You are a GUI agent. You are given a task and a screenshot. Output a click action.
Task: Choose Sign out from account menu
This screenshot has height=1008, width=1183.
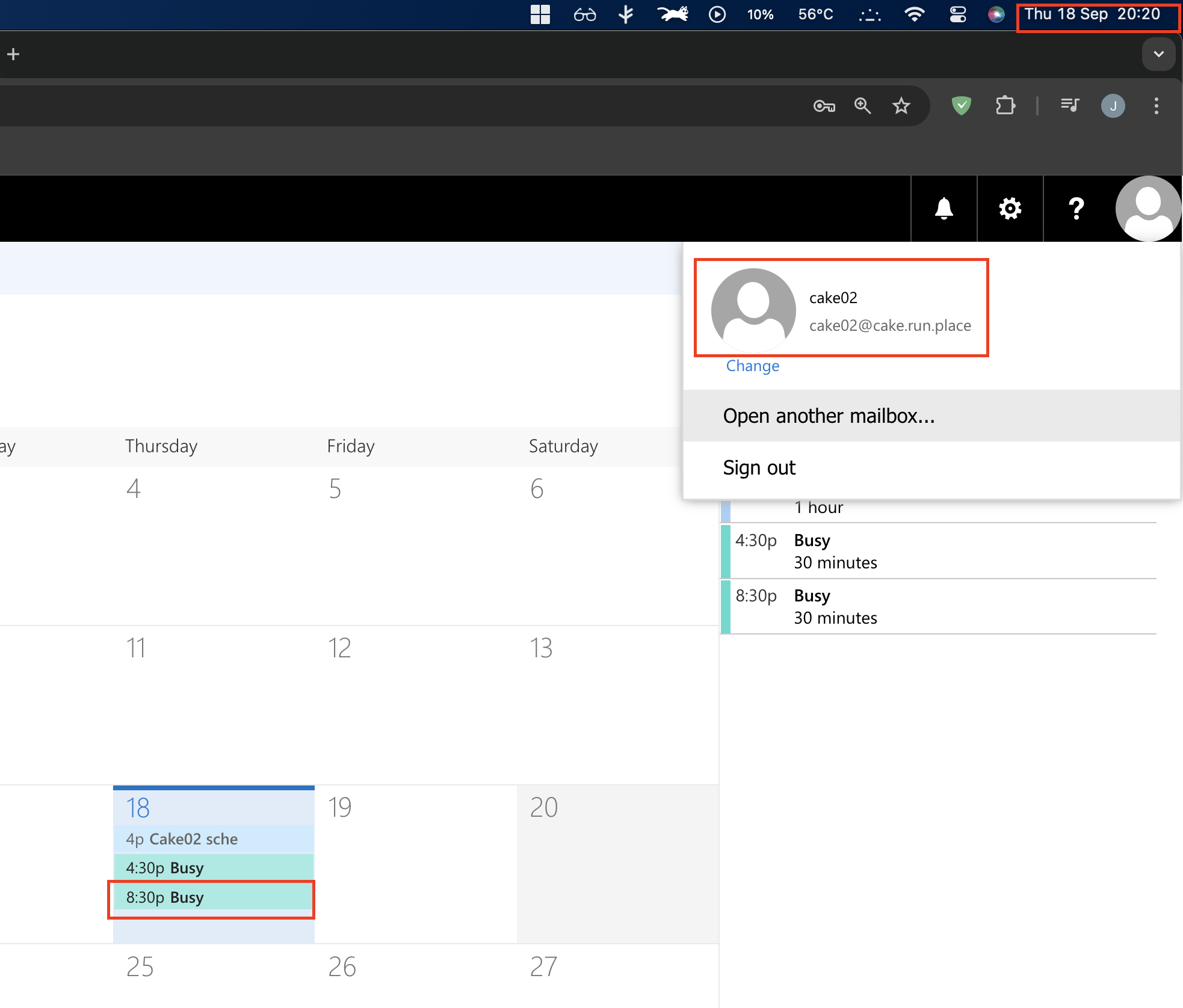759,468
